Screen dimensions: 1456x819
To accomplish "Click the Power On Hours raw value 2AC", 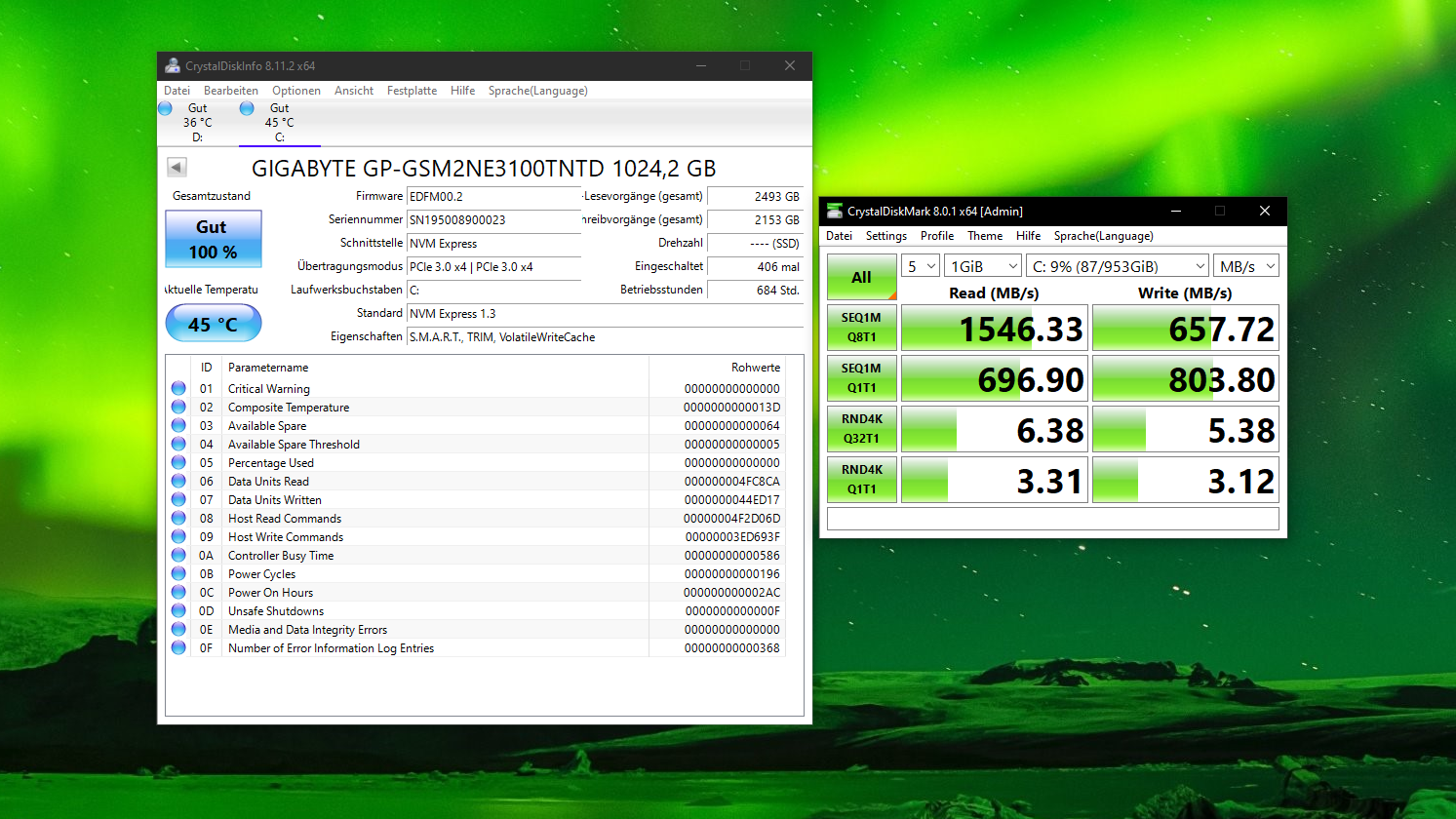I will (x=731, y=592).
